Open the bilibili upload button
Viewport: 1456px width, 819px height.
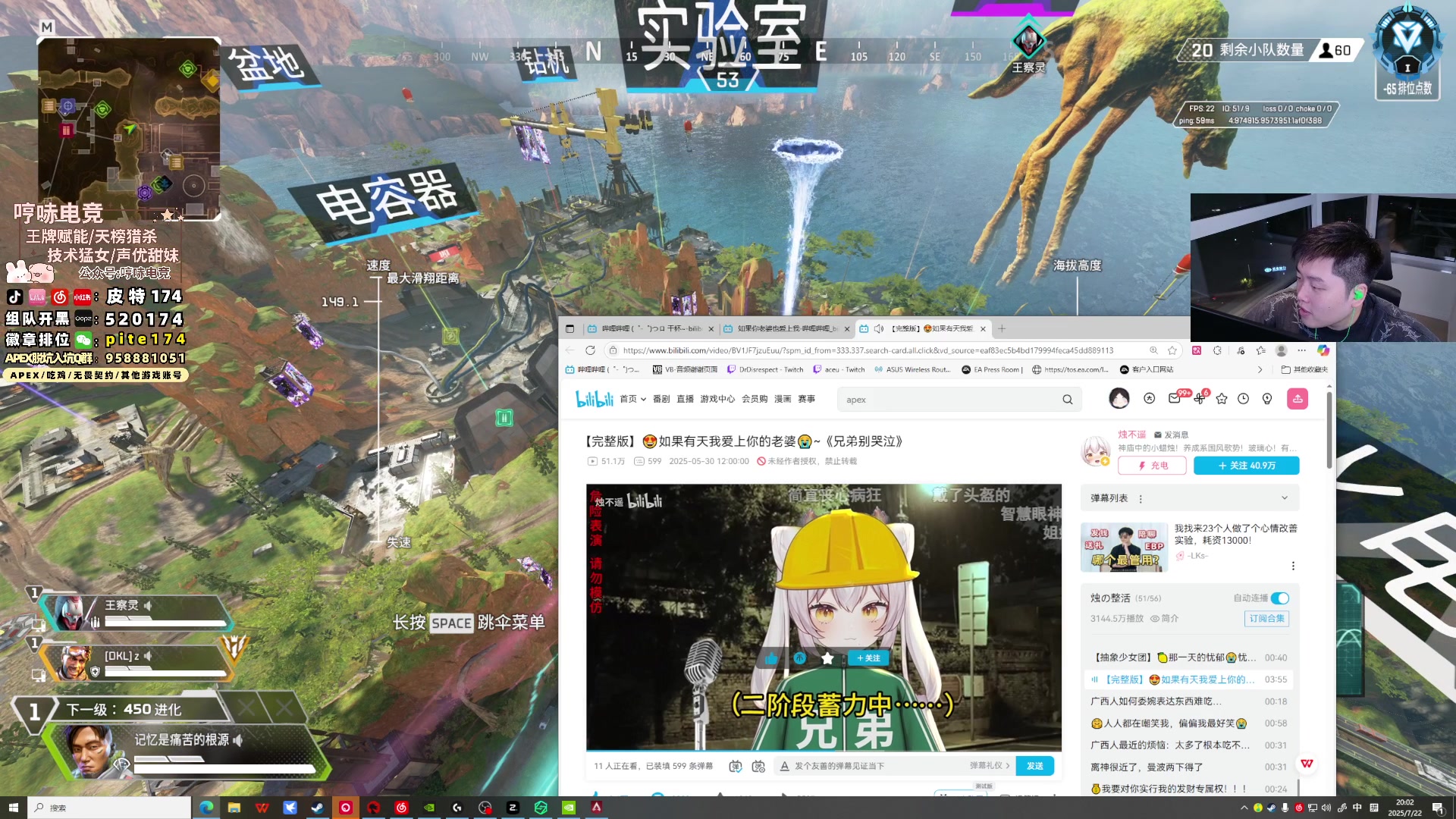click(x=1298, y=399)
